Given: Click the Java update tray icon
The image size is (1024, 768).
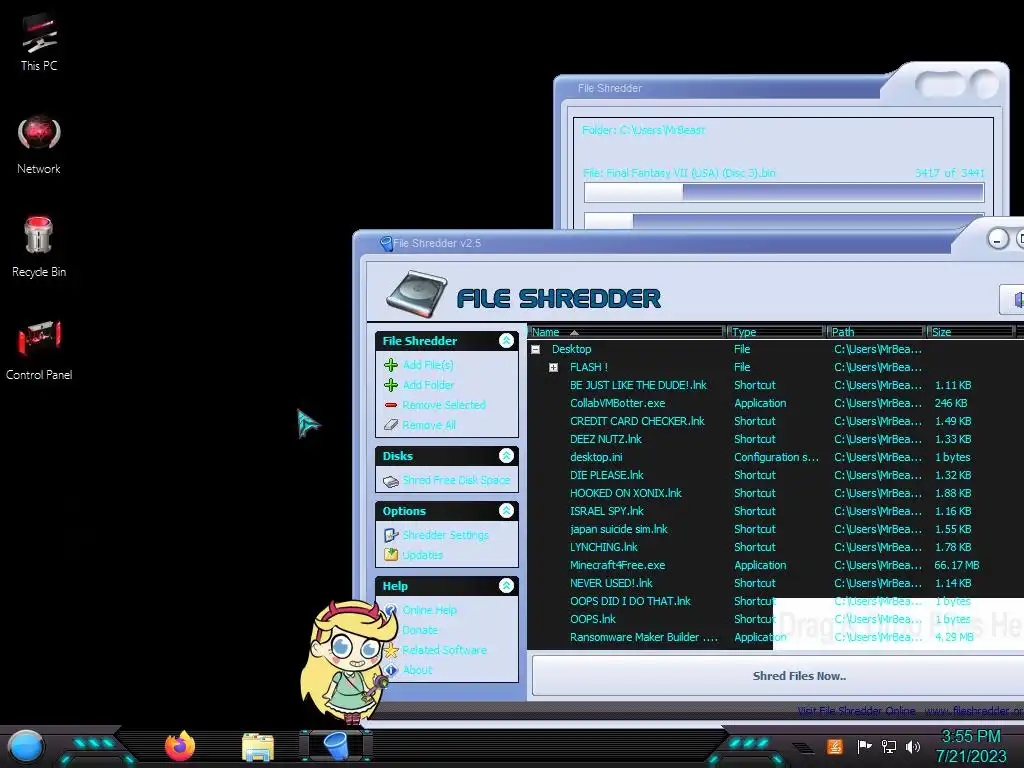Looking at the screenshot, I should 835,746.
